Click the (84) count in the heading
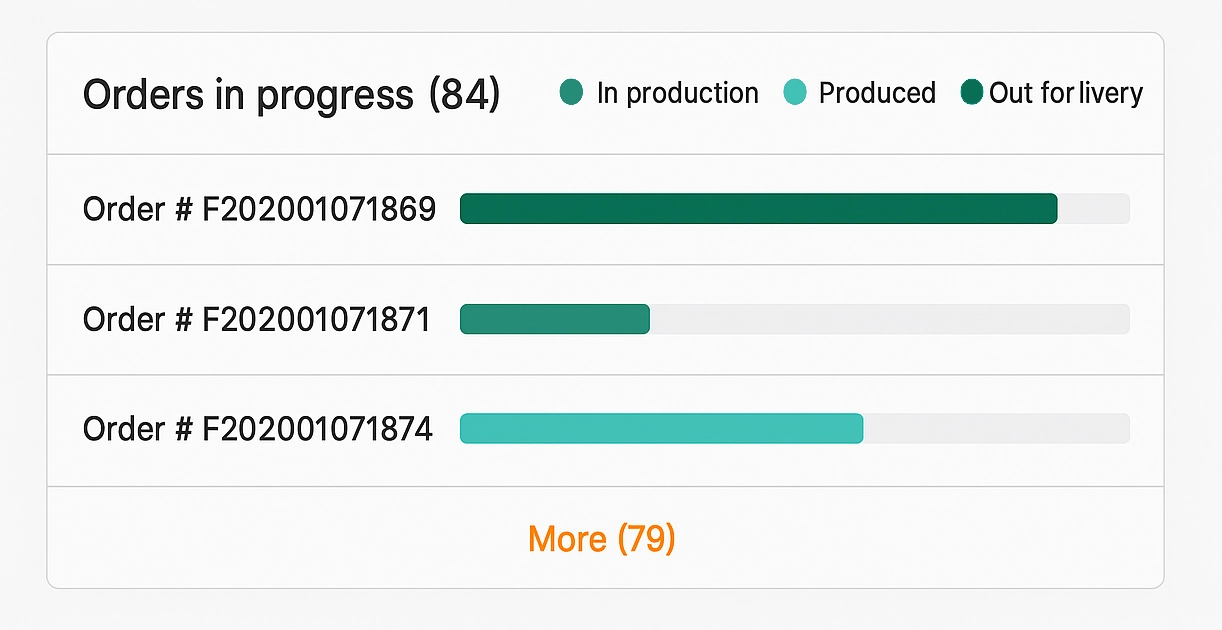Screen dimensions: 1222x630 click(x=464, y=95)
